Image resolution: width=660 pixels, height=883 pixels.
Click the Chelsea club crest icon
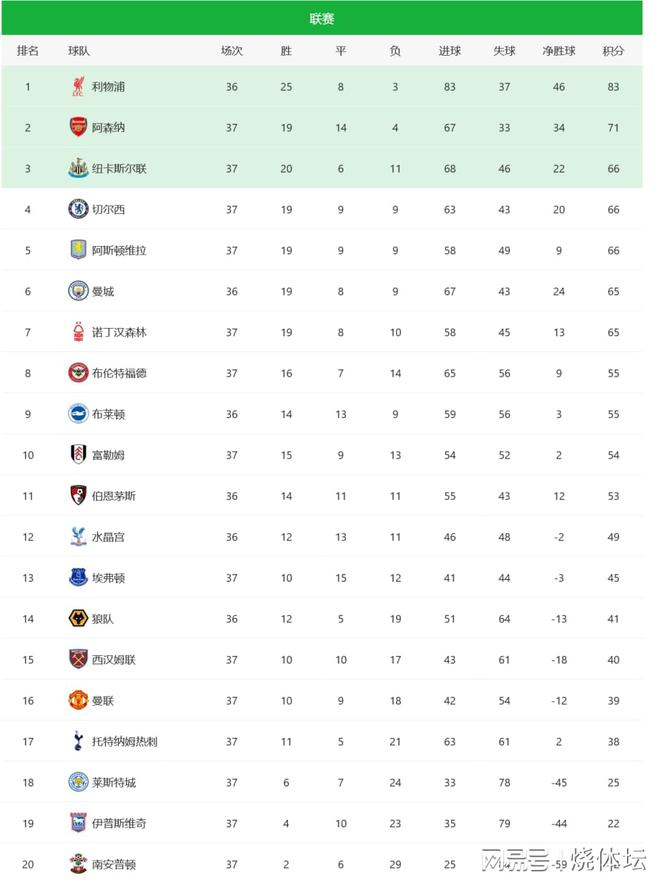coord(77,210)
